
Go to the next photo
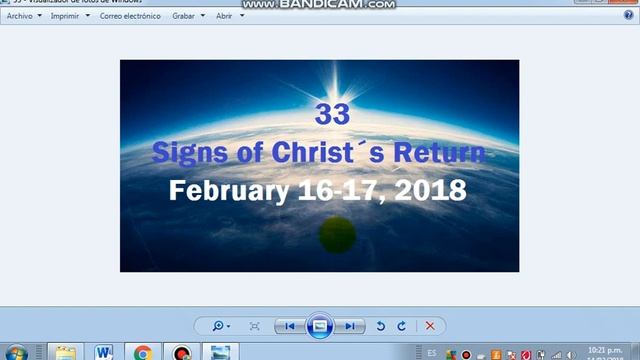[350, 326]
